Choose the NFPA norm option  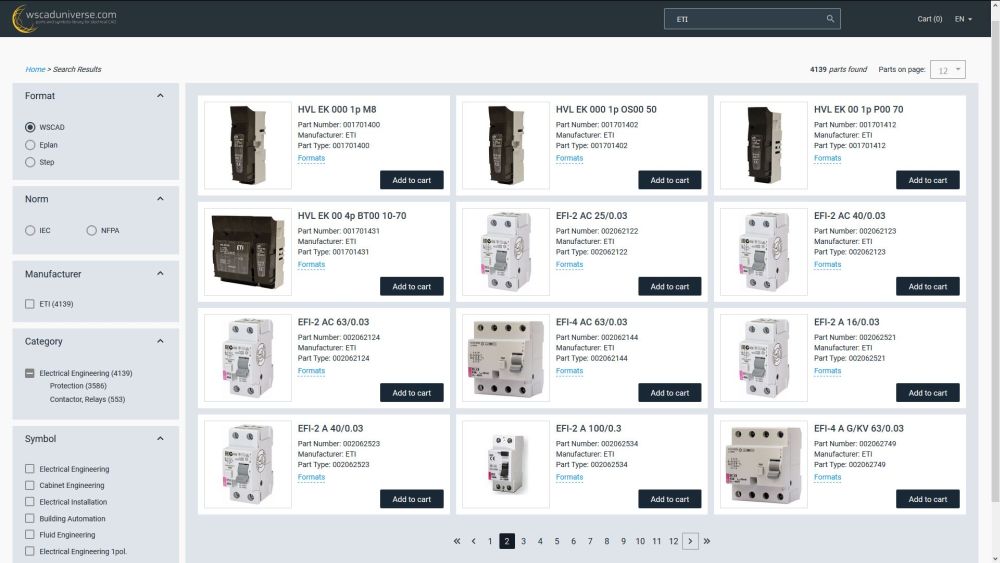point(92,230)
